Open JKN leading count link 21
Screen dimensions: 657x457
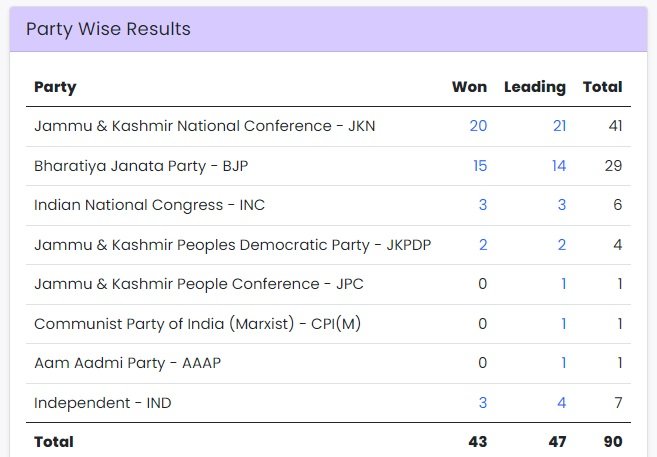[x=559, y=126]
